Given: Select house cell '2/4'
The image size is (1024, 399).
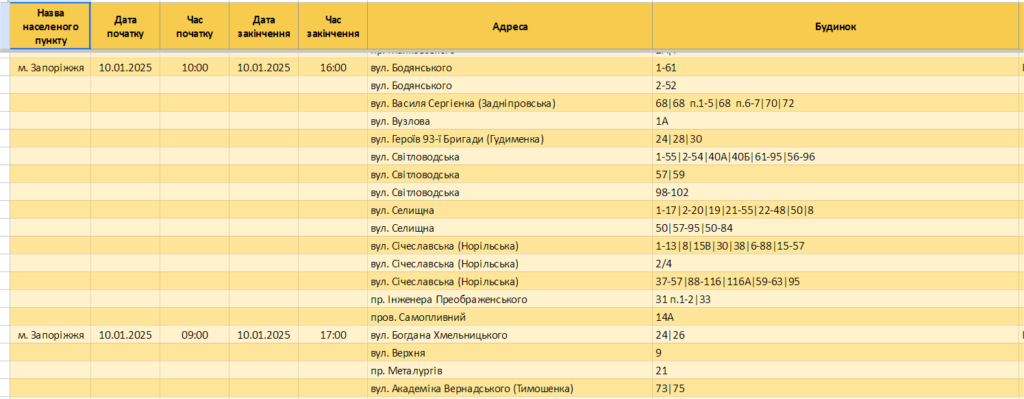Looking at the screenshot, I should point(835,264).
